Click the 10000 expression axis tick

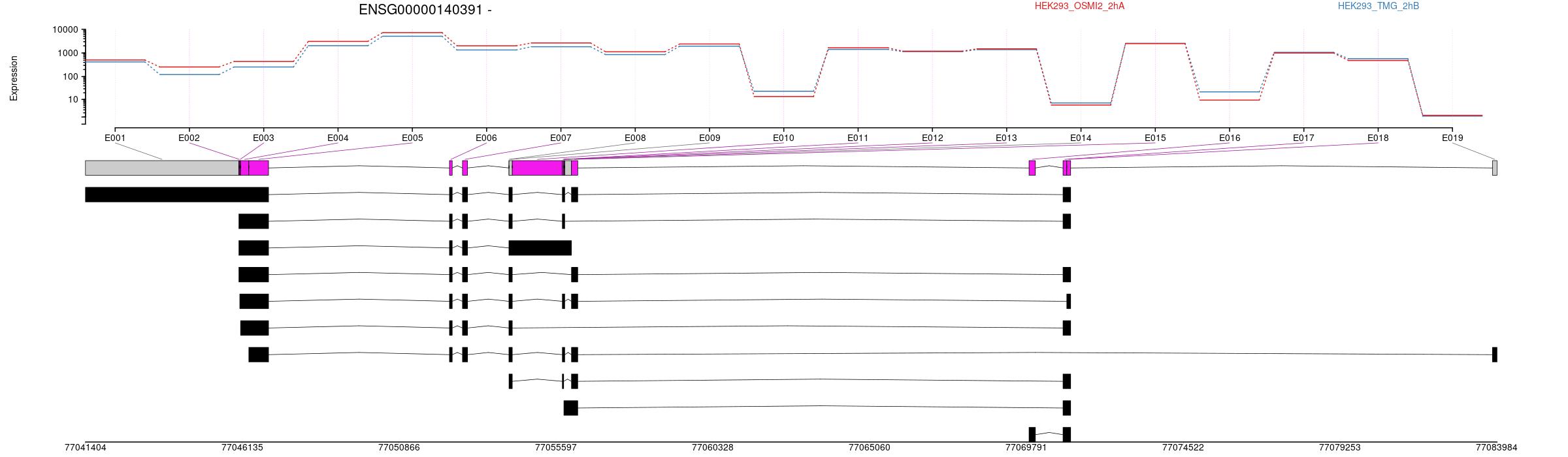coord(65,30)
